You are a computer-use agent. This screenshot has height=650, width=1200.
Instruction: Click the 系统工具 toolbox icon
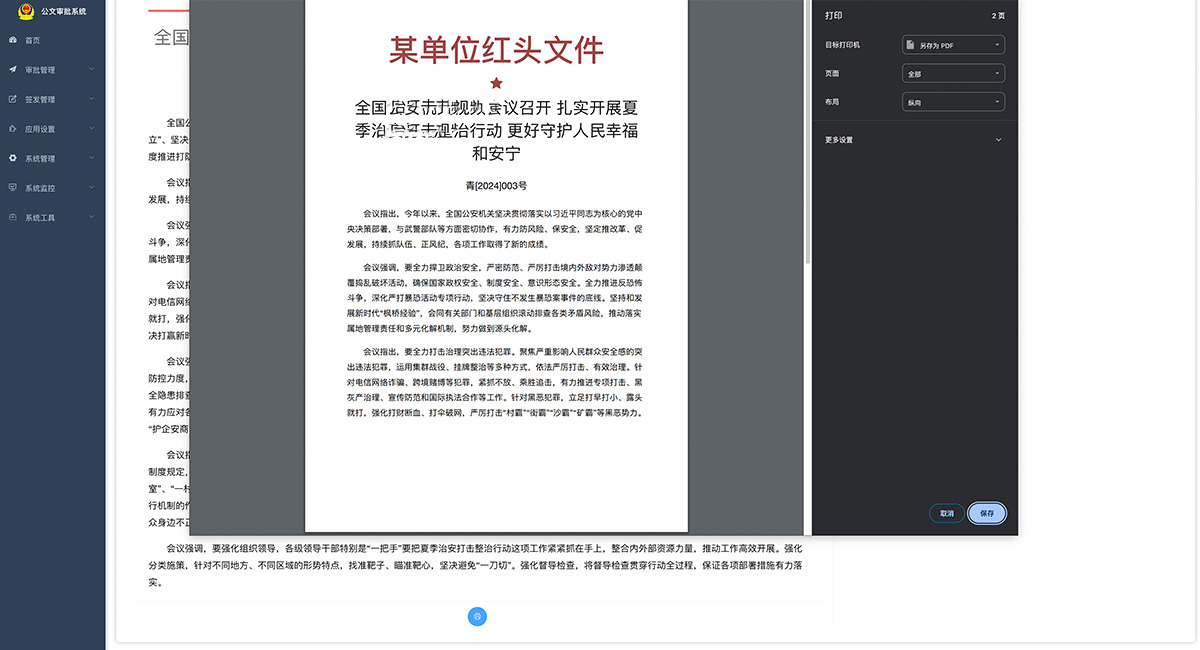point(13,217)
